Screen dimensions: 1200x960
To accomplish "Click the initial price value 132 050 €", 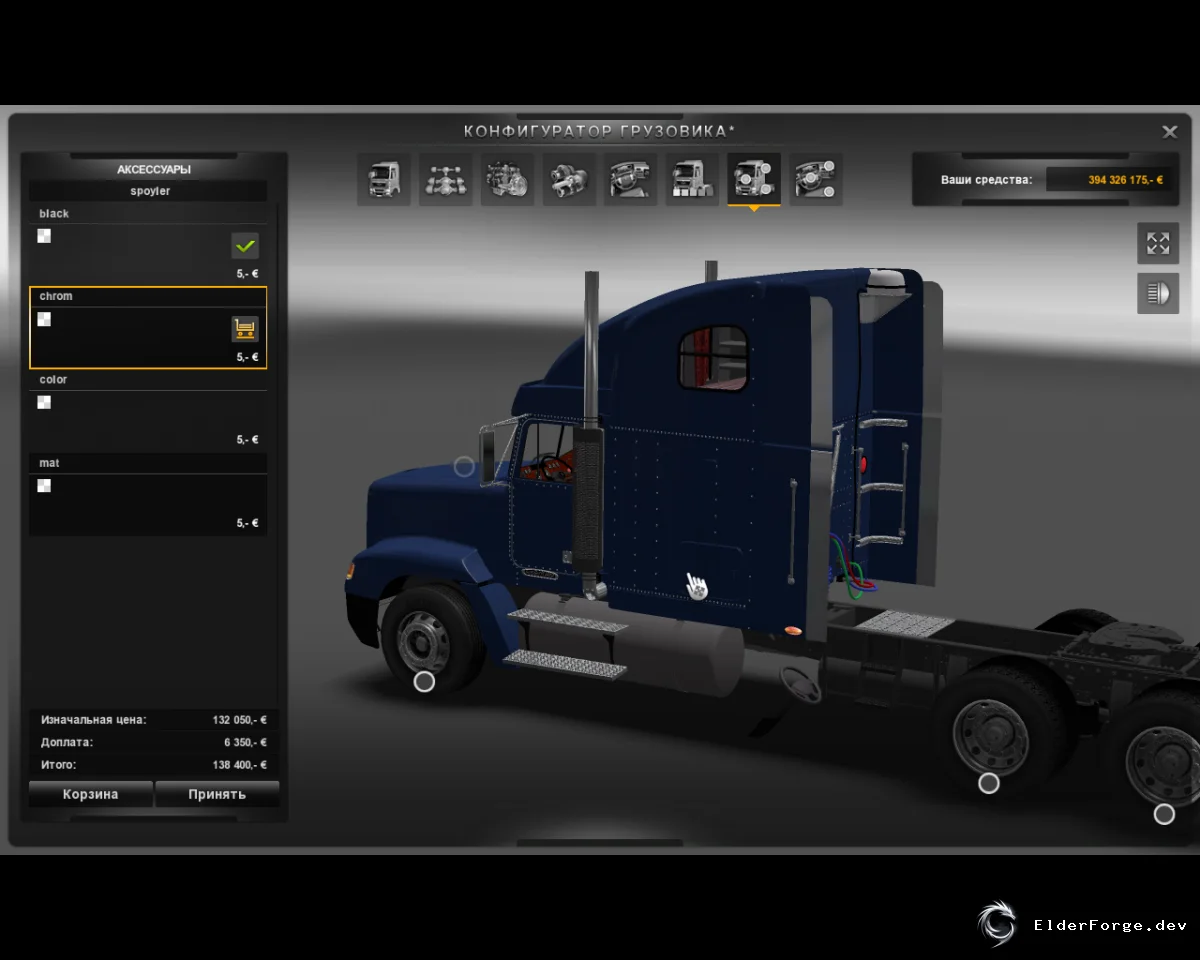I will pos(239,720).
